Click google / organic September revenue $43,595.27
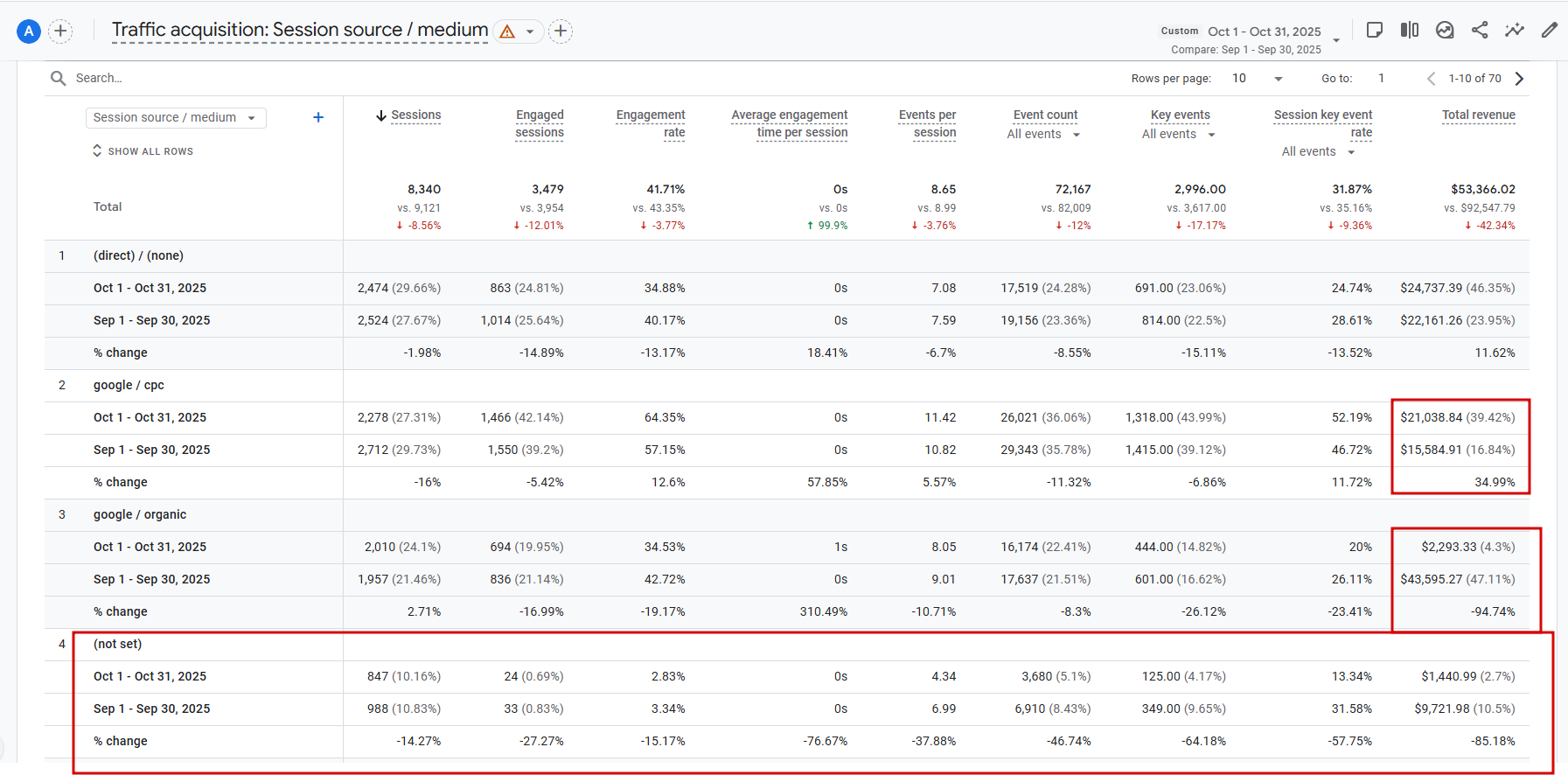The height and width of the screenshot is (775, 1568). pos(1431,580)
